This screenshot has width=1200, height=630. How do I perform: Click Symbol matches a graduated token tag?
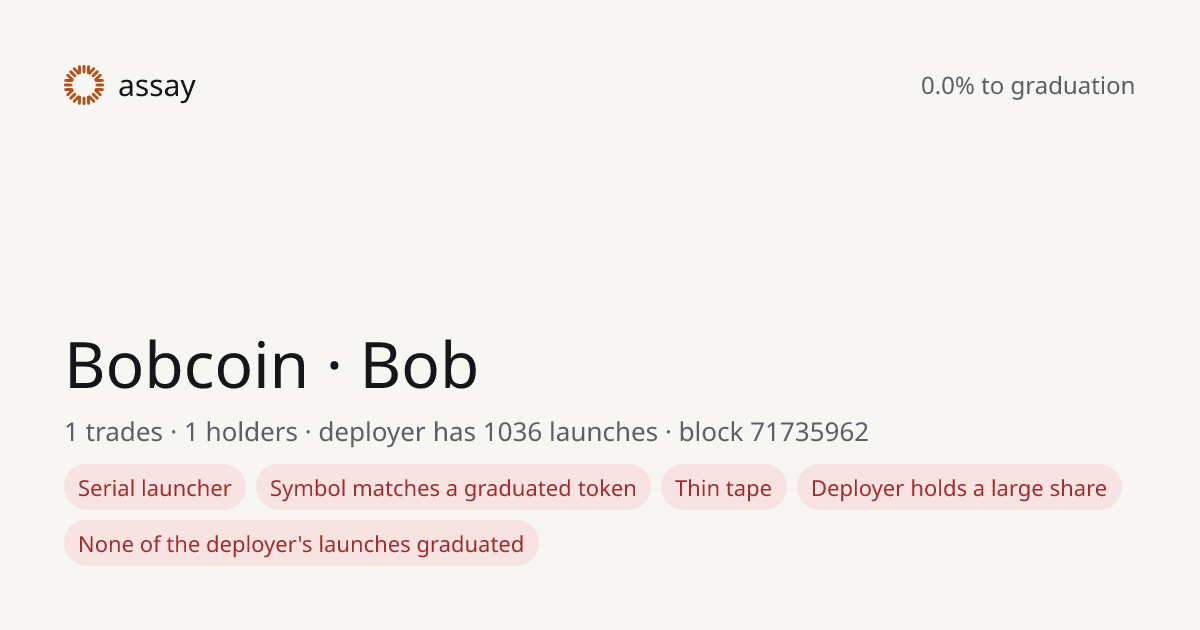[453, 488]
